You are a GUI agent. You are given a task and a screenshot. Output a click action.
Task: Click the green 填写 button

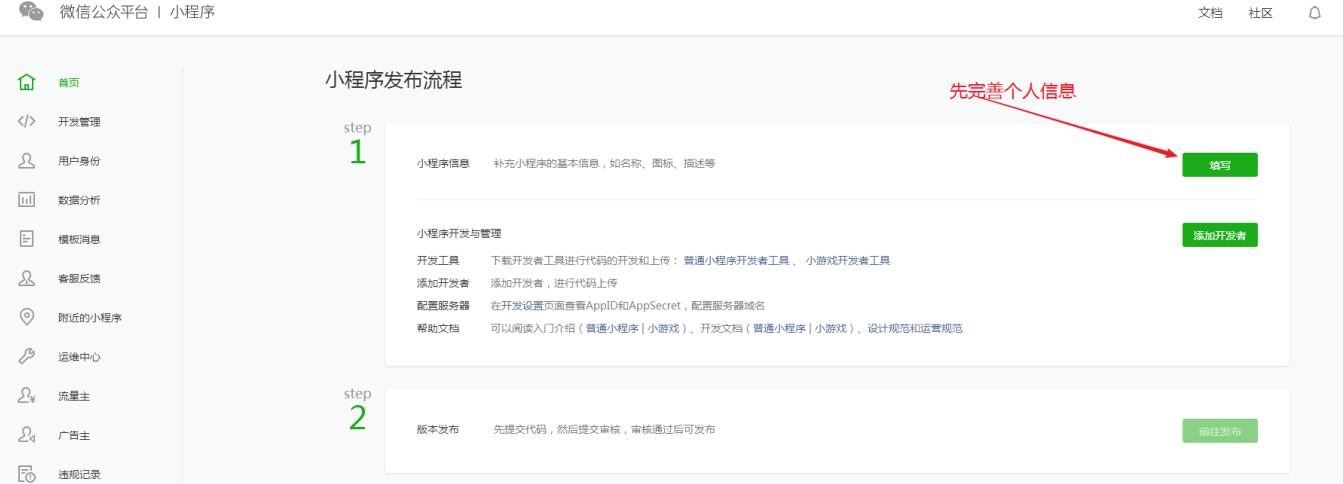1219,165
